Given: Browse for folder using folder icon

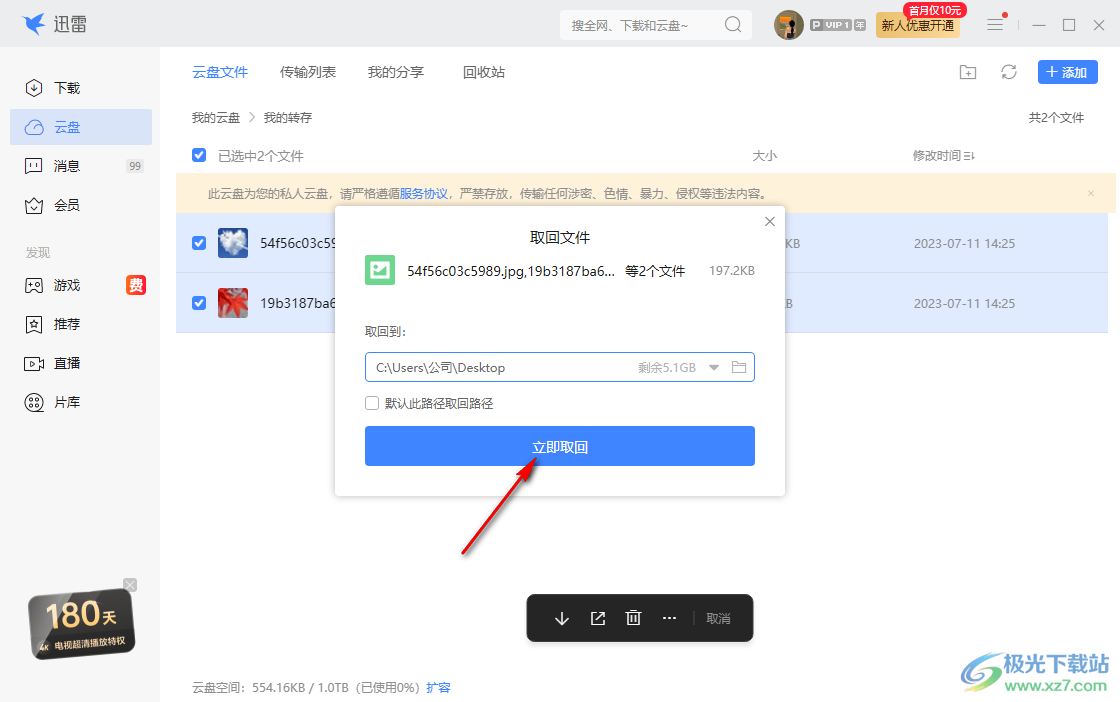Looking at the screenshot, I should click(739, 367).
